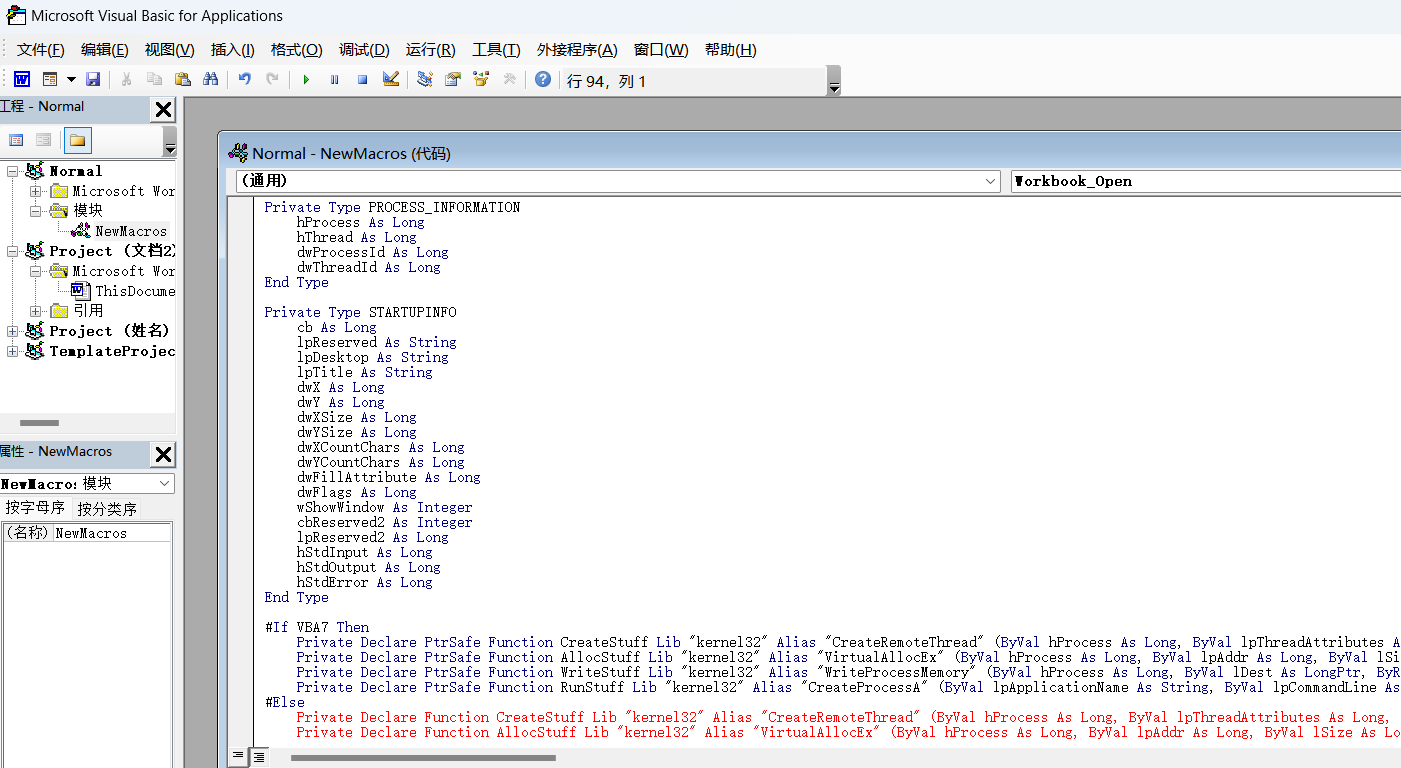Viewport: 1401px width, 768px height.
Task: Toggle Full Module View button
Action: (259, 757)
